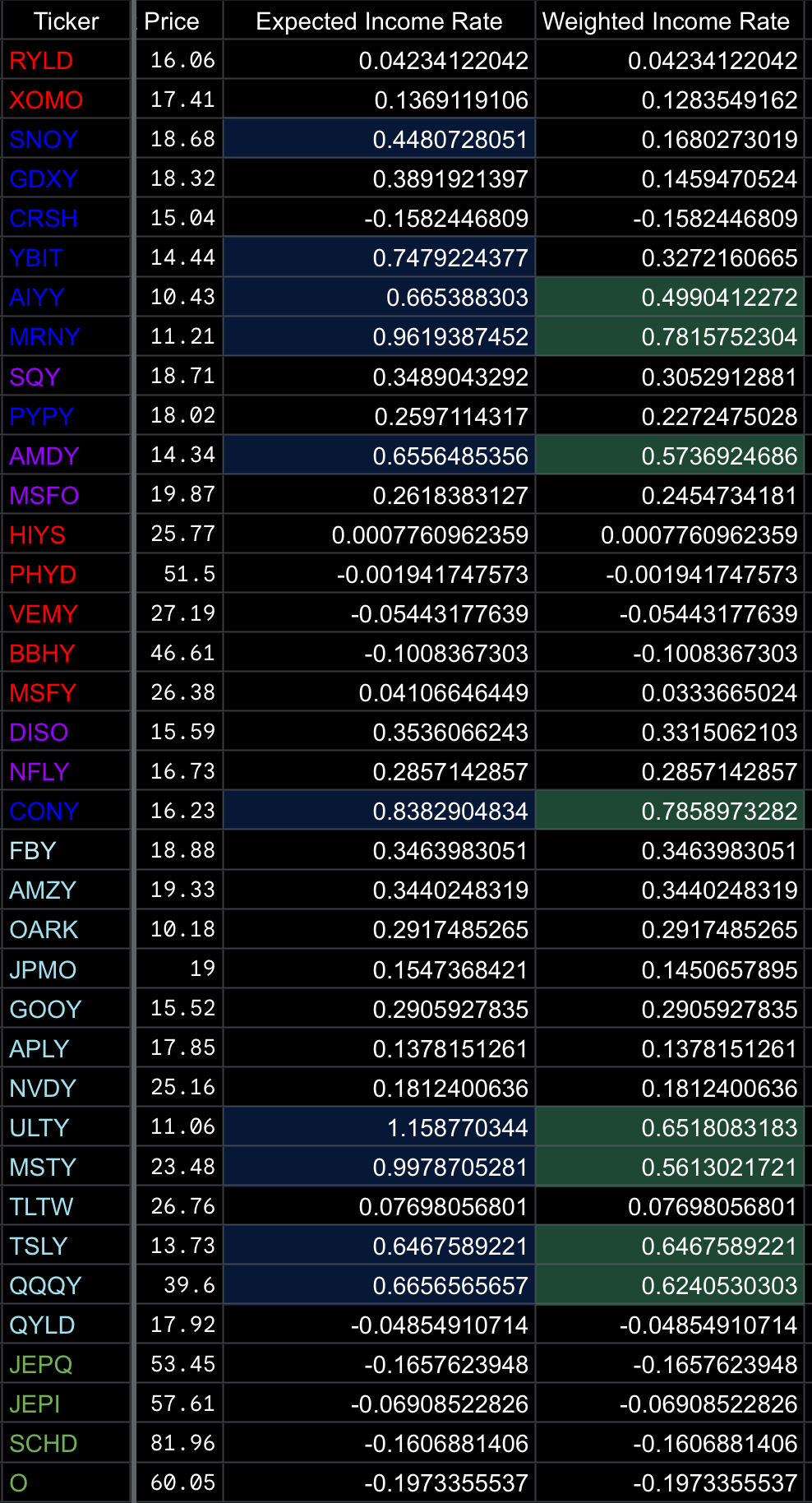The width and height of the screenshot is (812, 1503).
Task: Click weighted rate 0.6518083183 for ULTY
Action: click(x=670, y=1127)
